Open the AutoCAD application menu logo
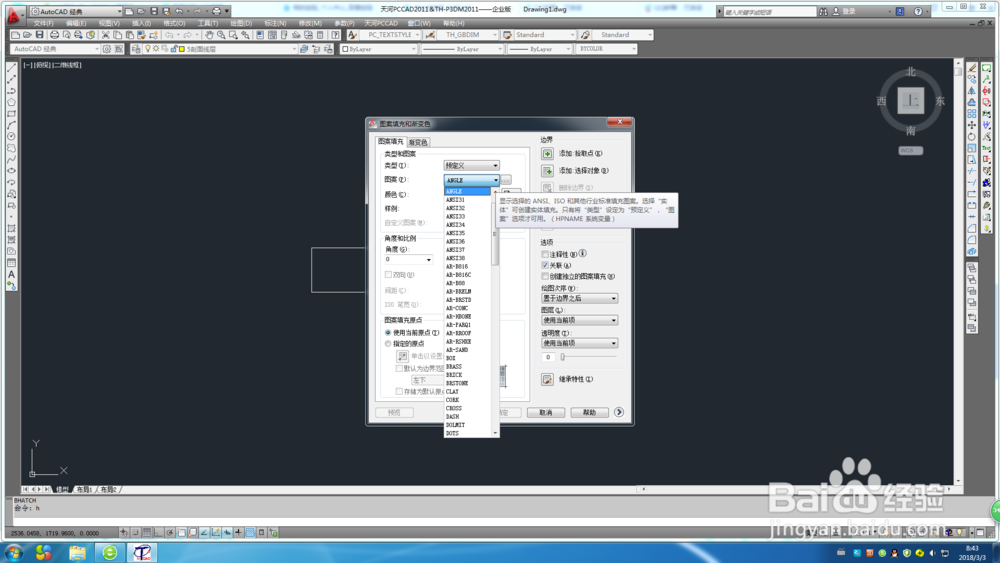This screenshot has width=1000, height=563. (x=13, y=15)
